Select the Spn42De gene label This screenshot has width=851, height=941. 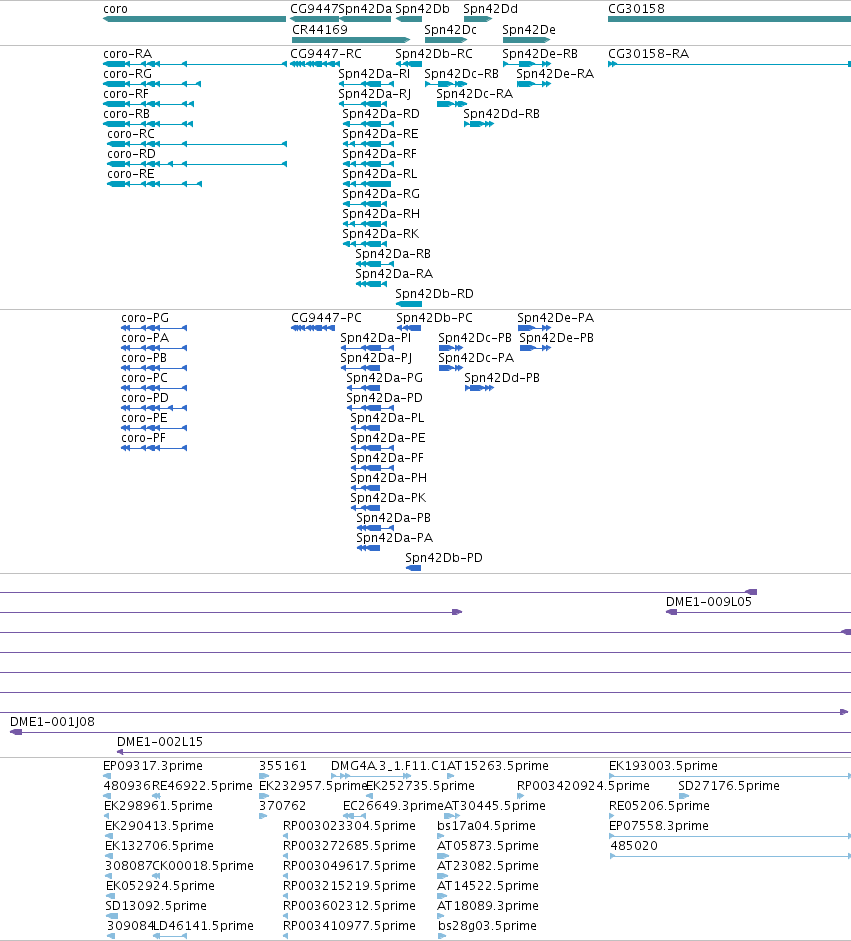click(529, 29)
